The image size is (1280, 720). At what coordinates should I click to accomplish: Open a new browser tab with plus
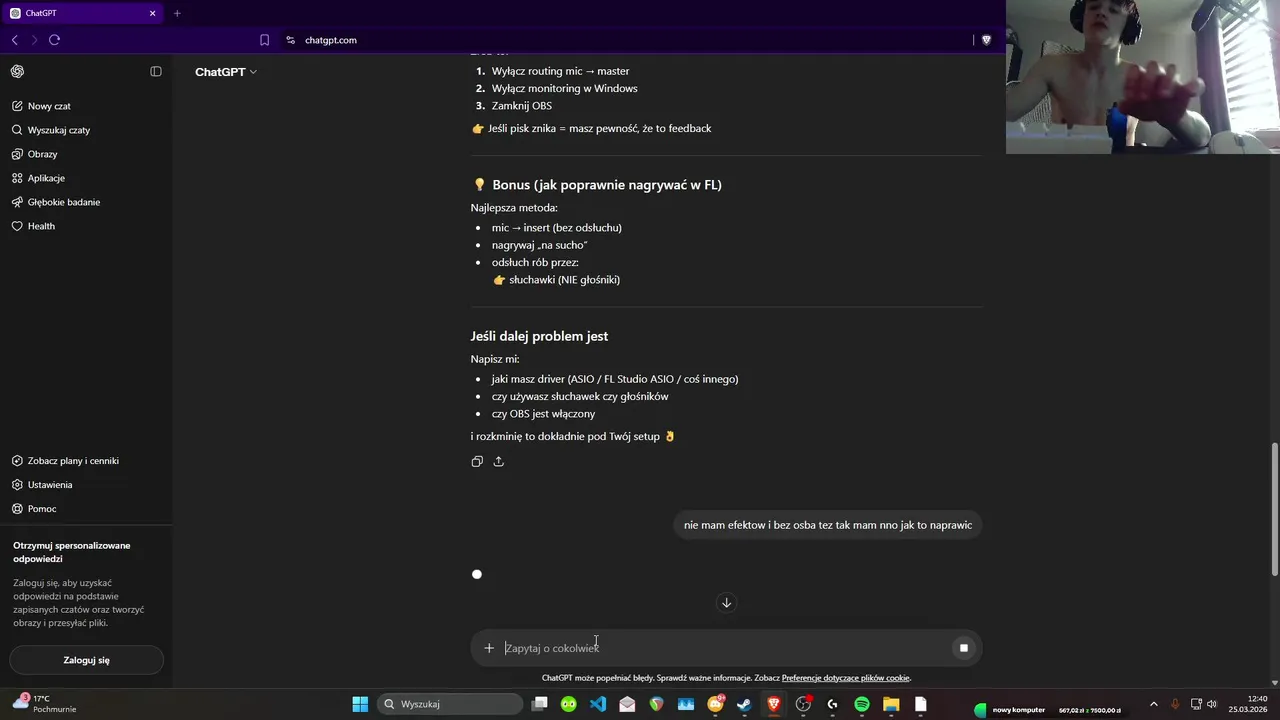[x=177, y=13]
